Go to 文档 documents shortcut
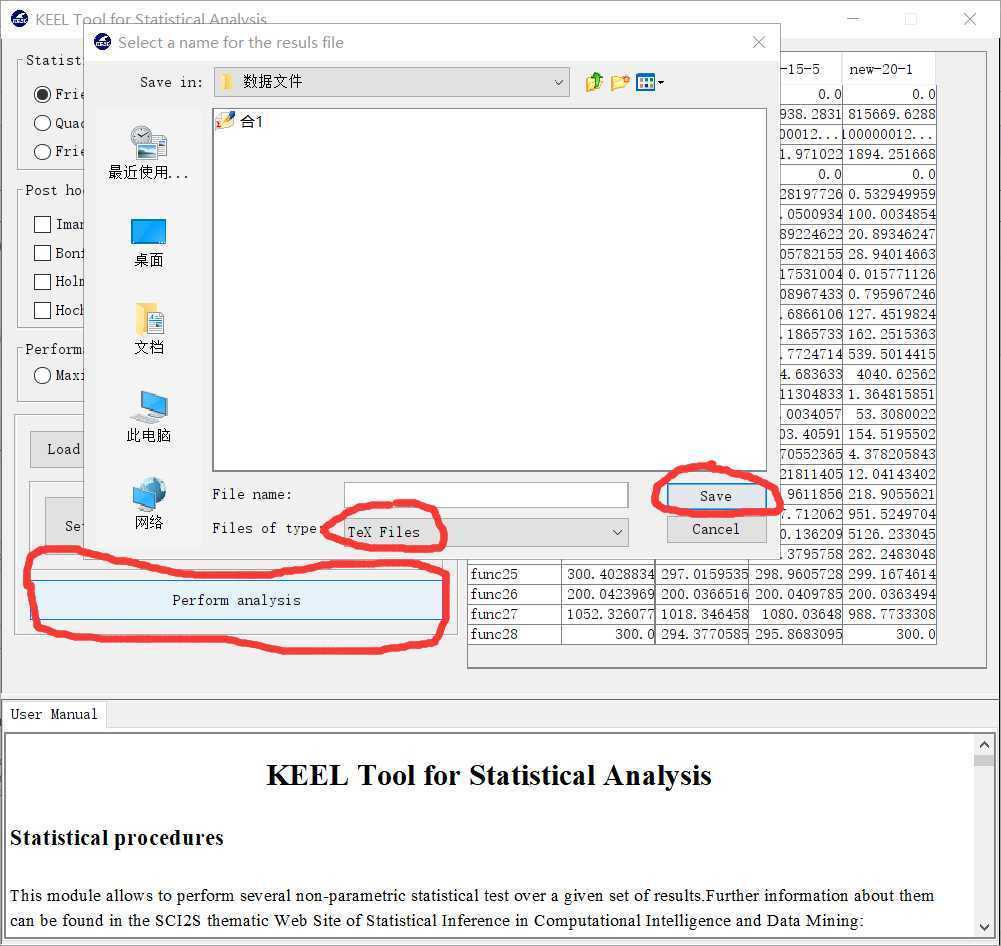 pos(149,329)
